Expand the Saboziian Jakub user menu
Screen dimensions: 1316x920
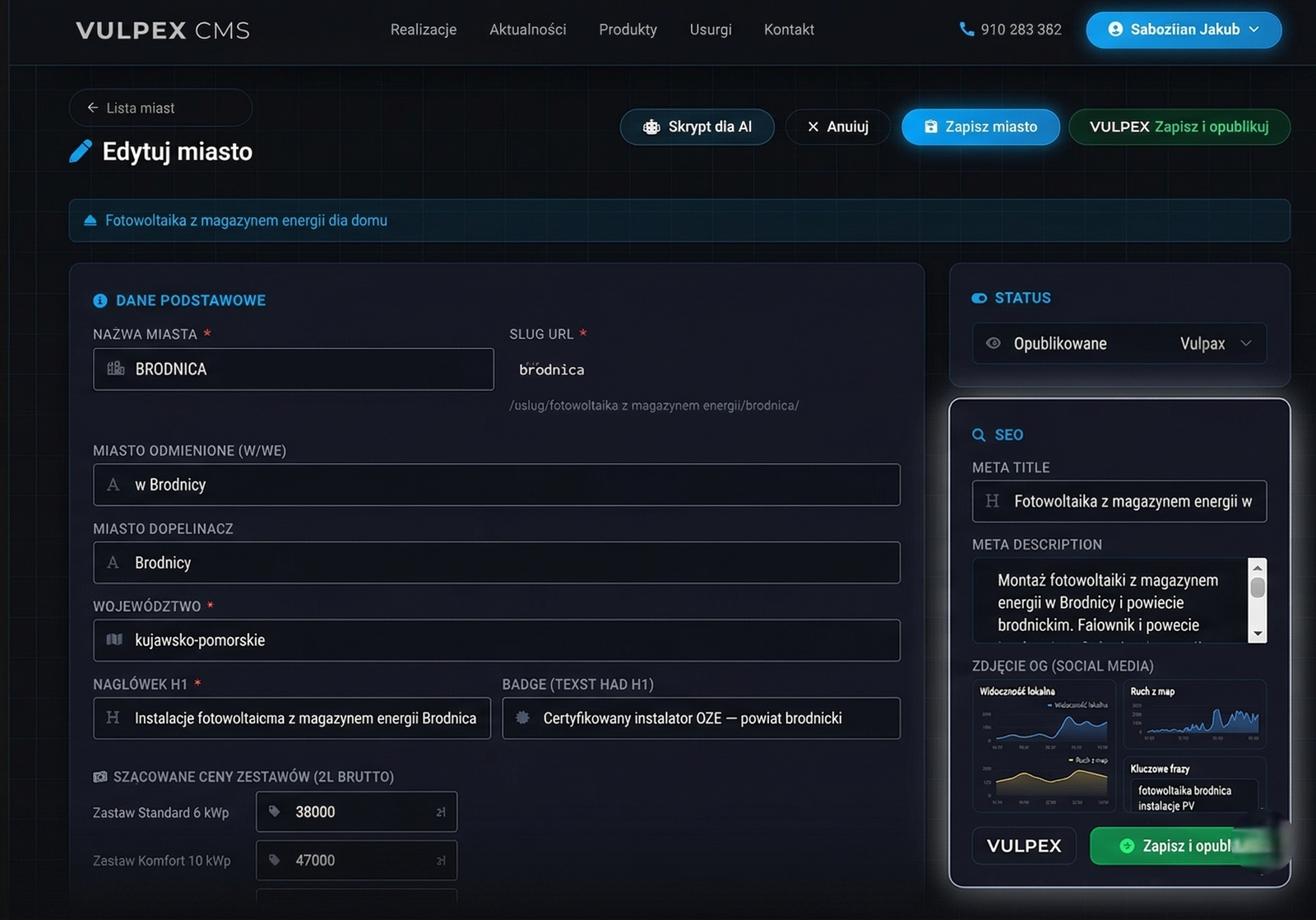click(1183, 30)
